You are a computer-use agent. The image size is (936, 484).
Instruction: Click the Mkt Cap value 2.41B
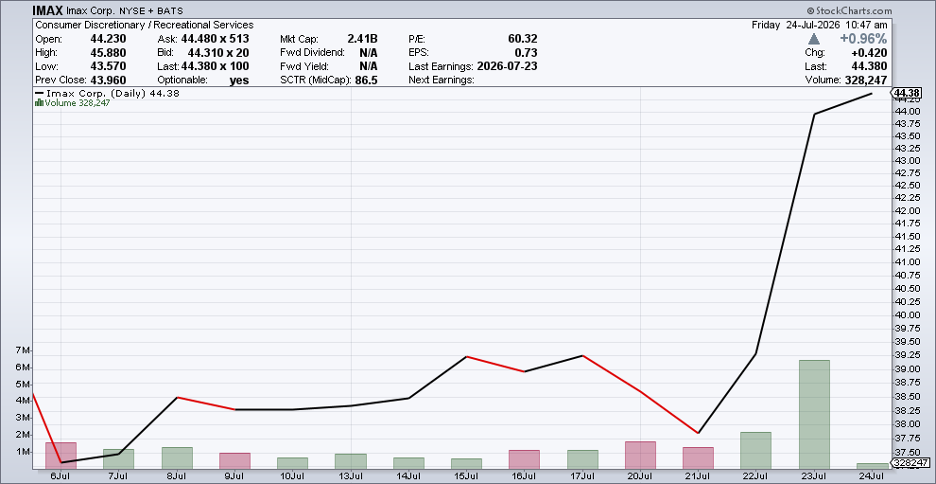pos(362,39)
